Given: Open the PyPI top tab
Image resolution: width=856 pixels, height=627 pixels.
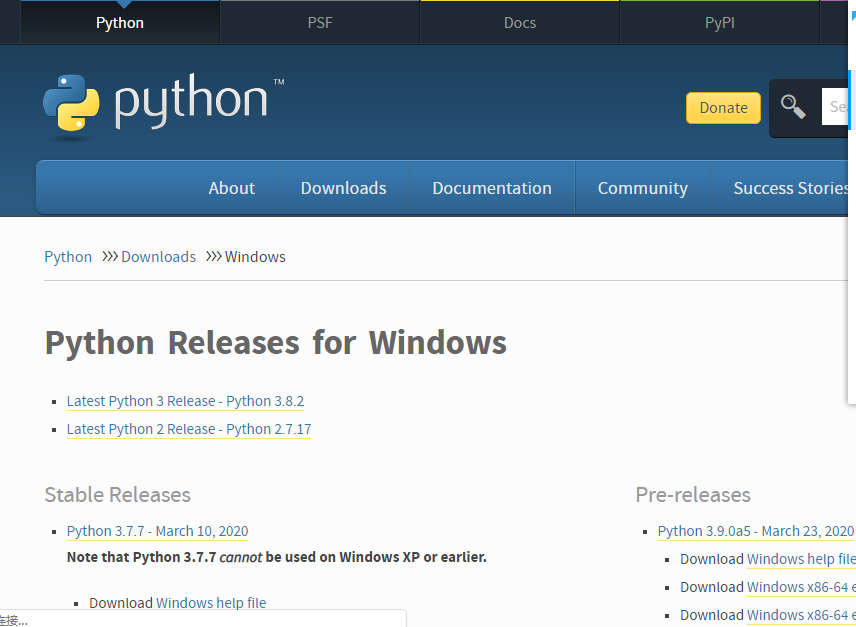Looking at the screenshot, I should pyautogui.click(x=720, y=23).
